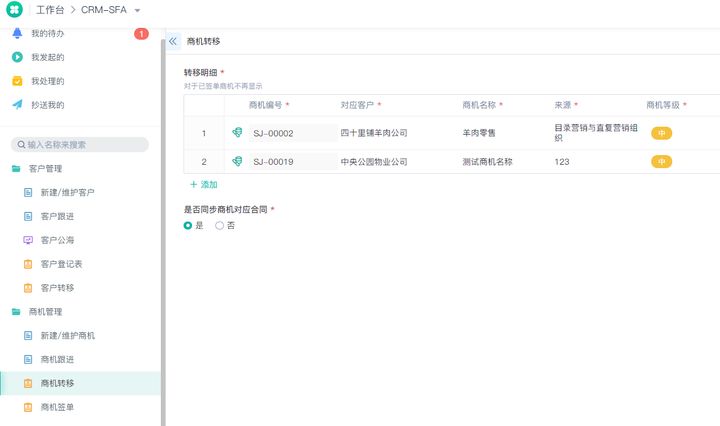This screenshot has height=426, width=720.
Task: Click the icon beside 新建/维护客户
Action: pos(28,192)
